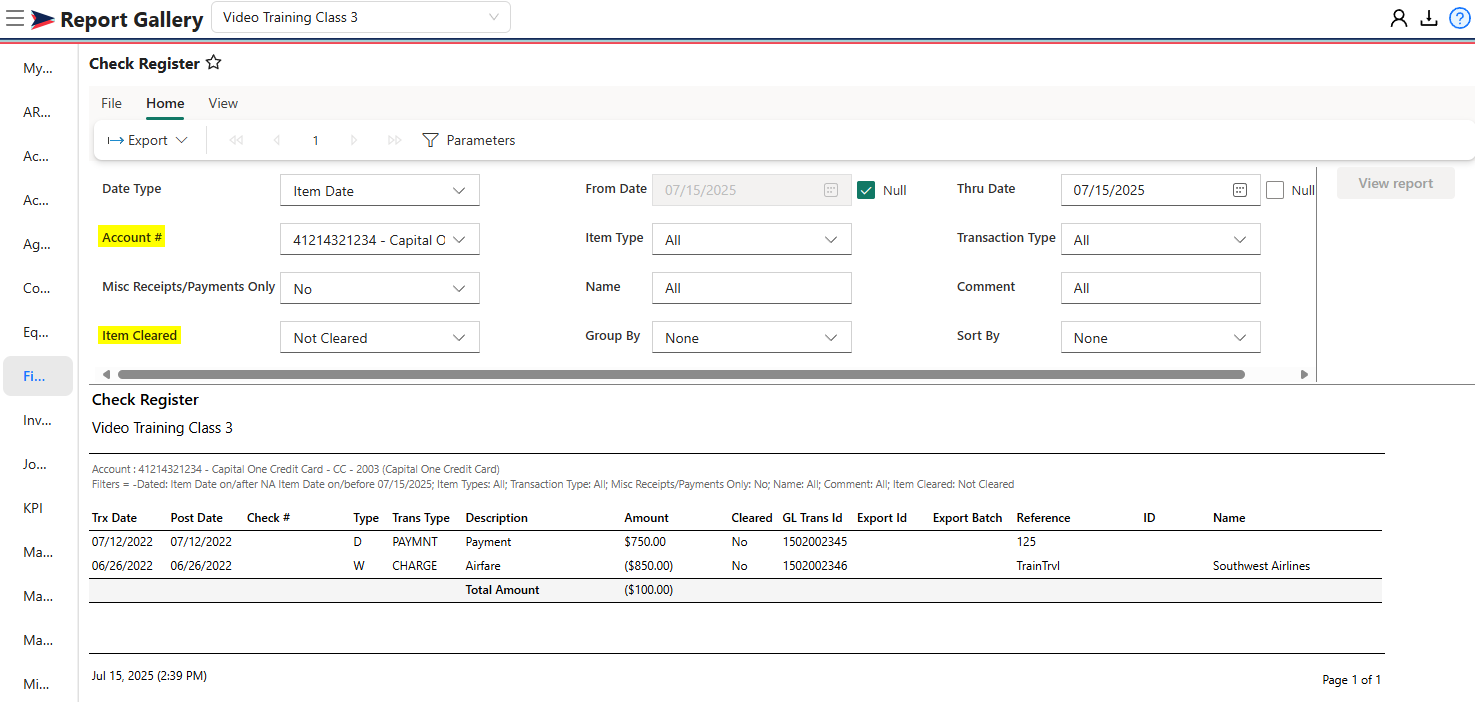Open the Thru Date calendar picker

click(x=1240, y=190)
